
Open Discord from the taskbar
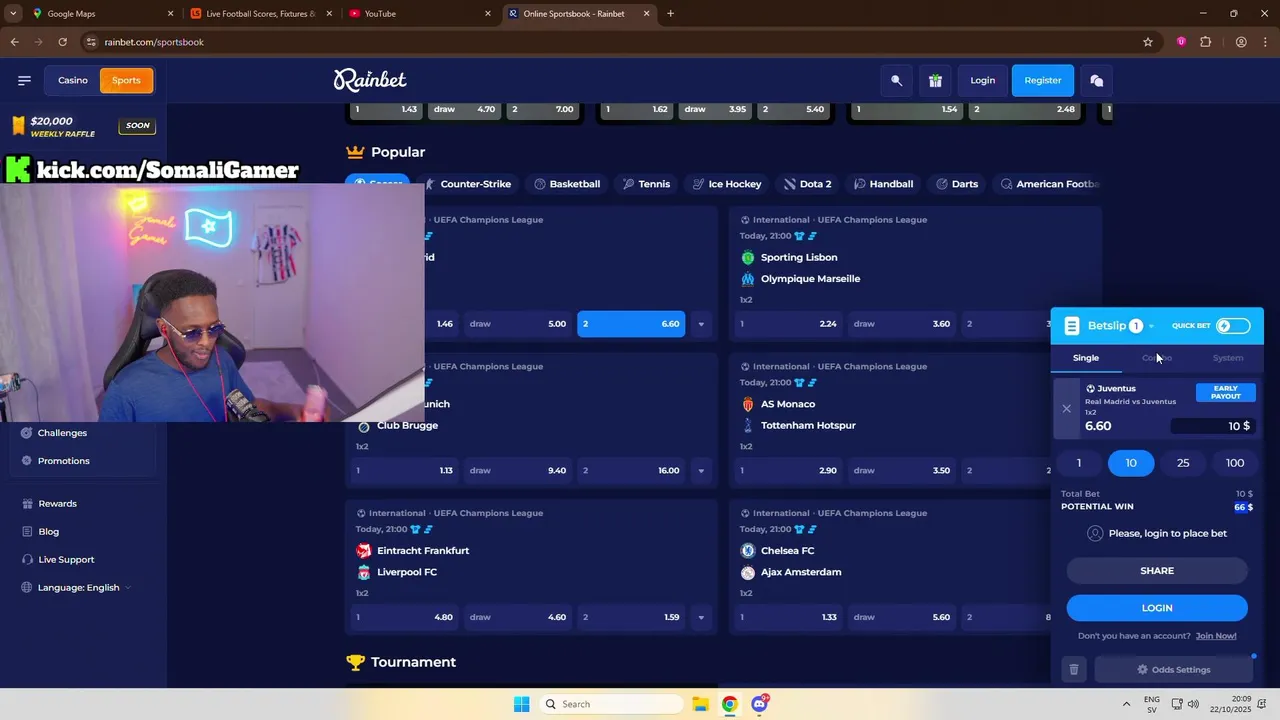(759, 704)
